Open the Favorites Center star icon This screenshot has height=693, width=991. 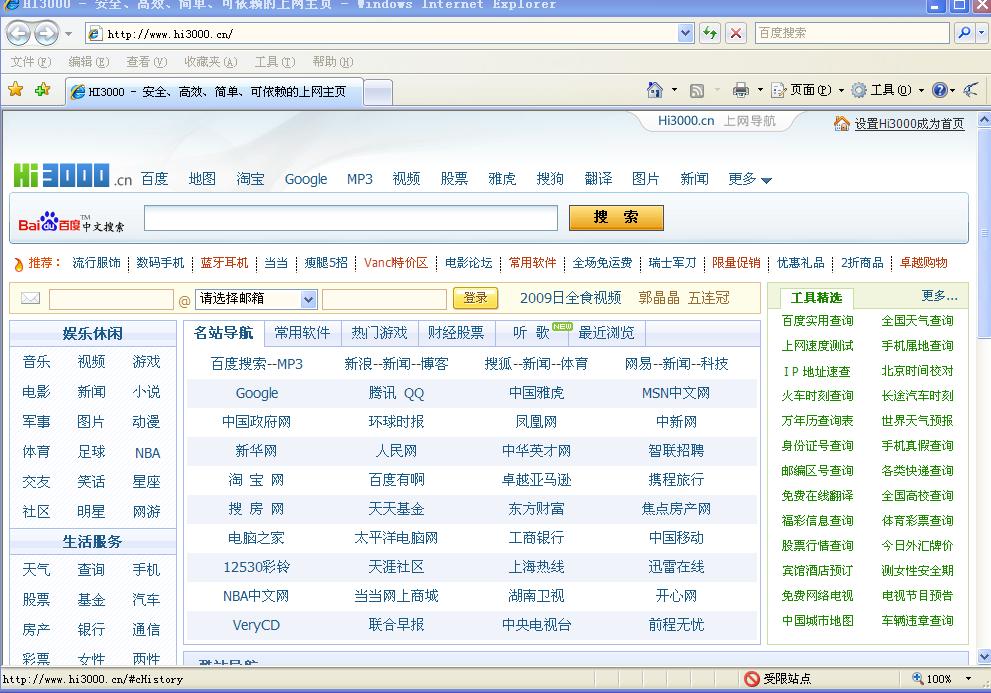[16, 90]
